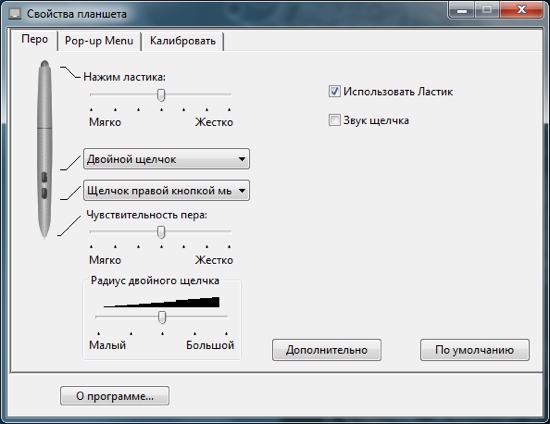Click the Нажим ластика slider thumb

[x=161, y=95]
